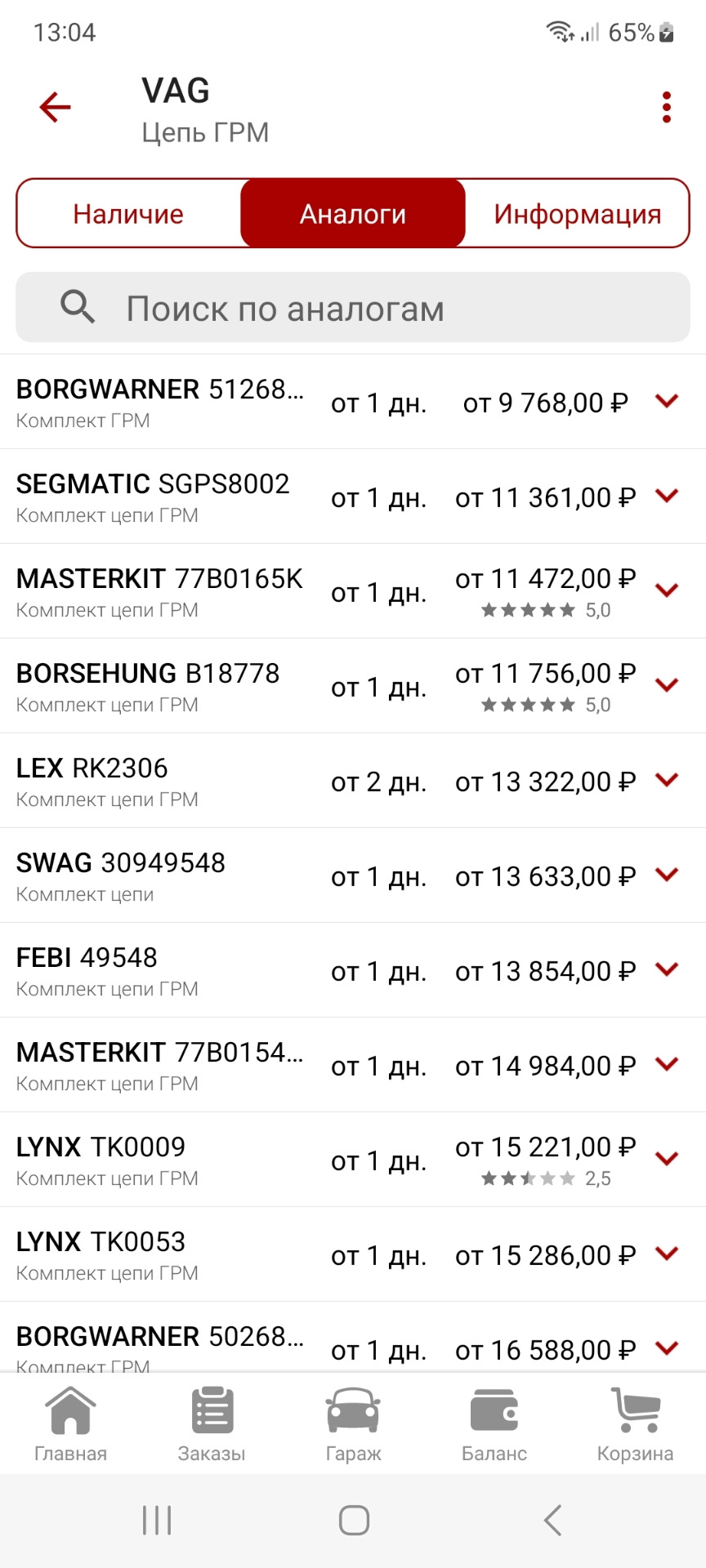Open the BORSEHUNG B18778 item

coord(148,685)
